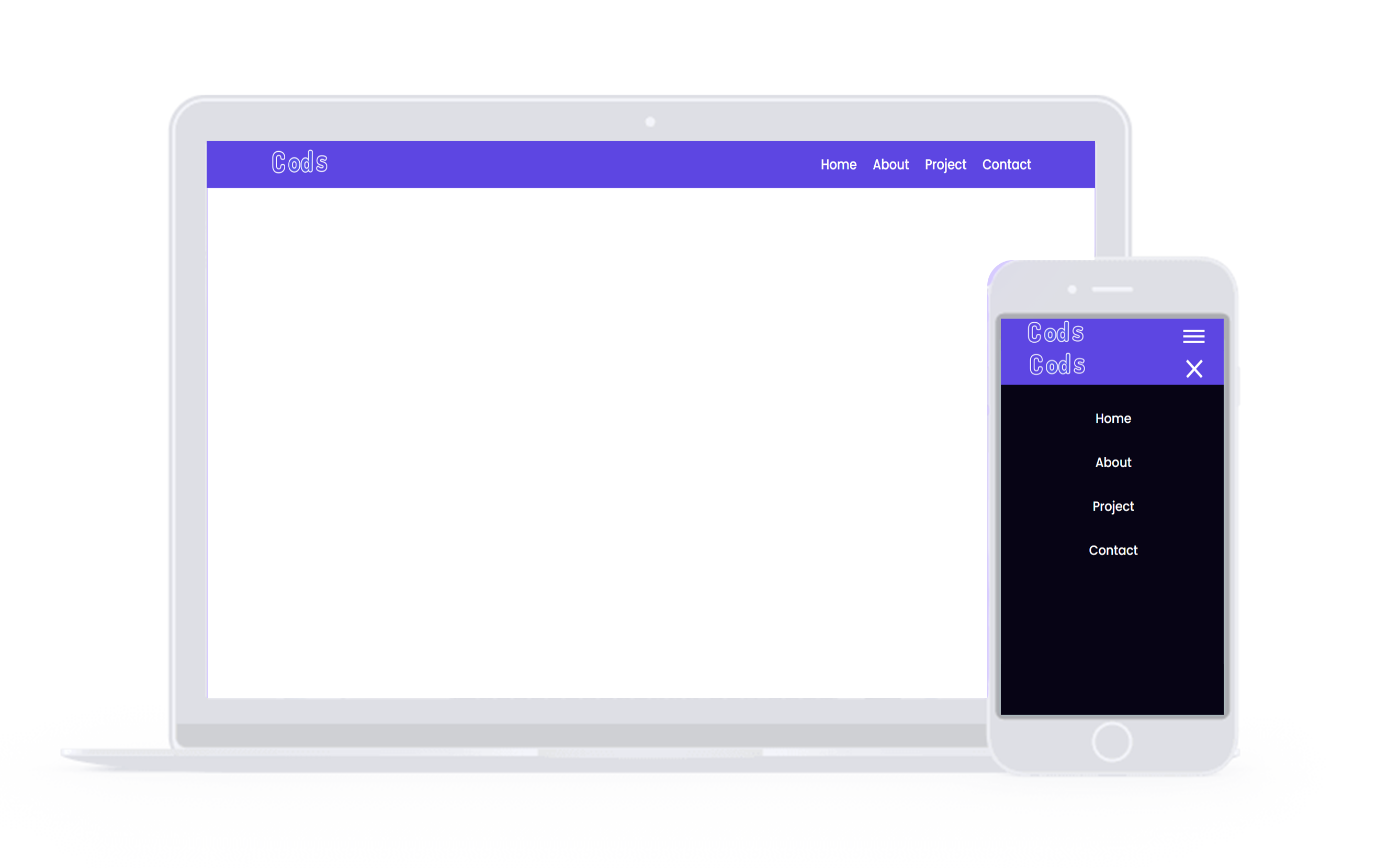Toggle desktop navbar visibility state
The image size is (1399, 868).
1196,335
